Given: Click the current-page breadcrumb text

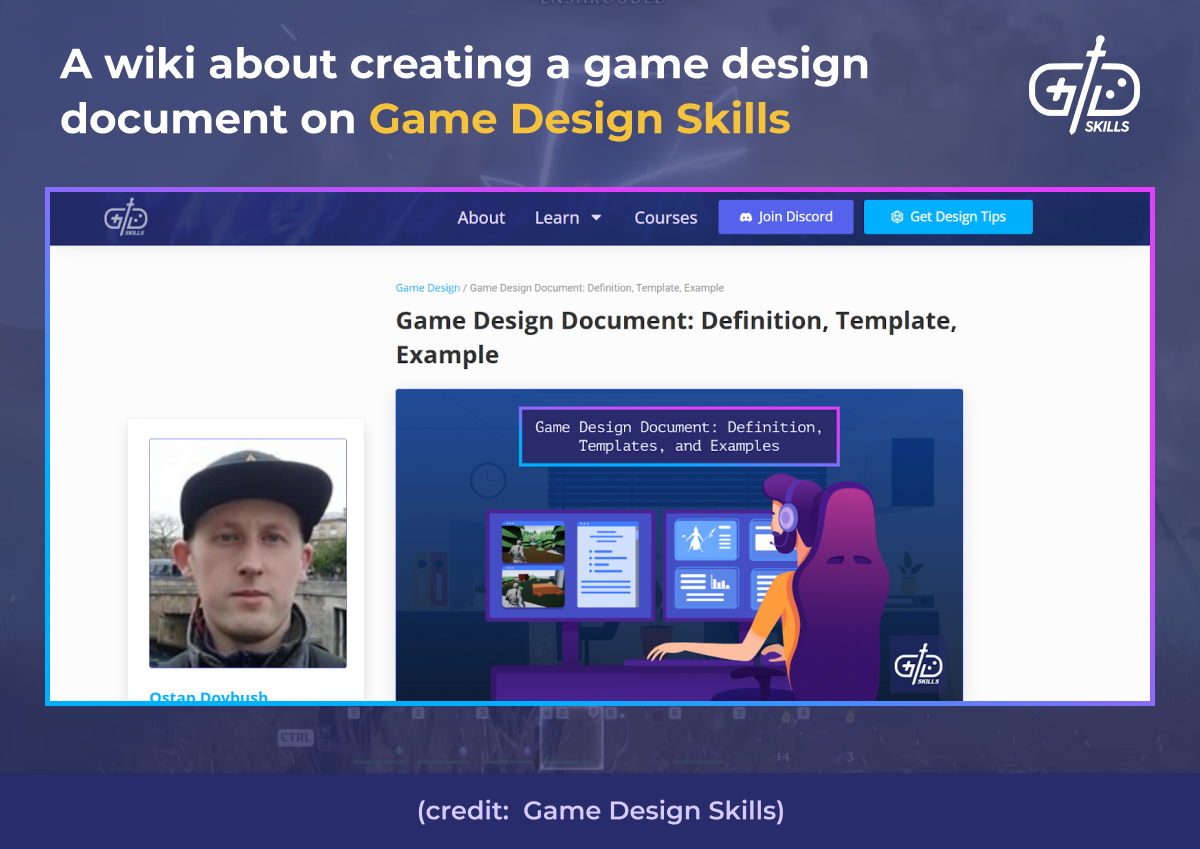Looking at the screenshot, I should click(597, 288).
